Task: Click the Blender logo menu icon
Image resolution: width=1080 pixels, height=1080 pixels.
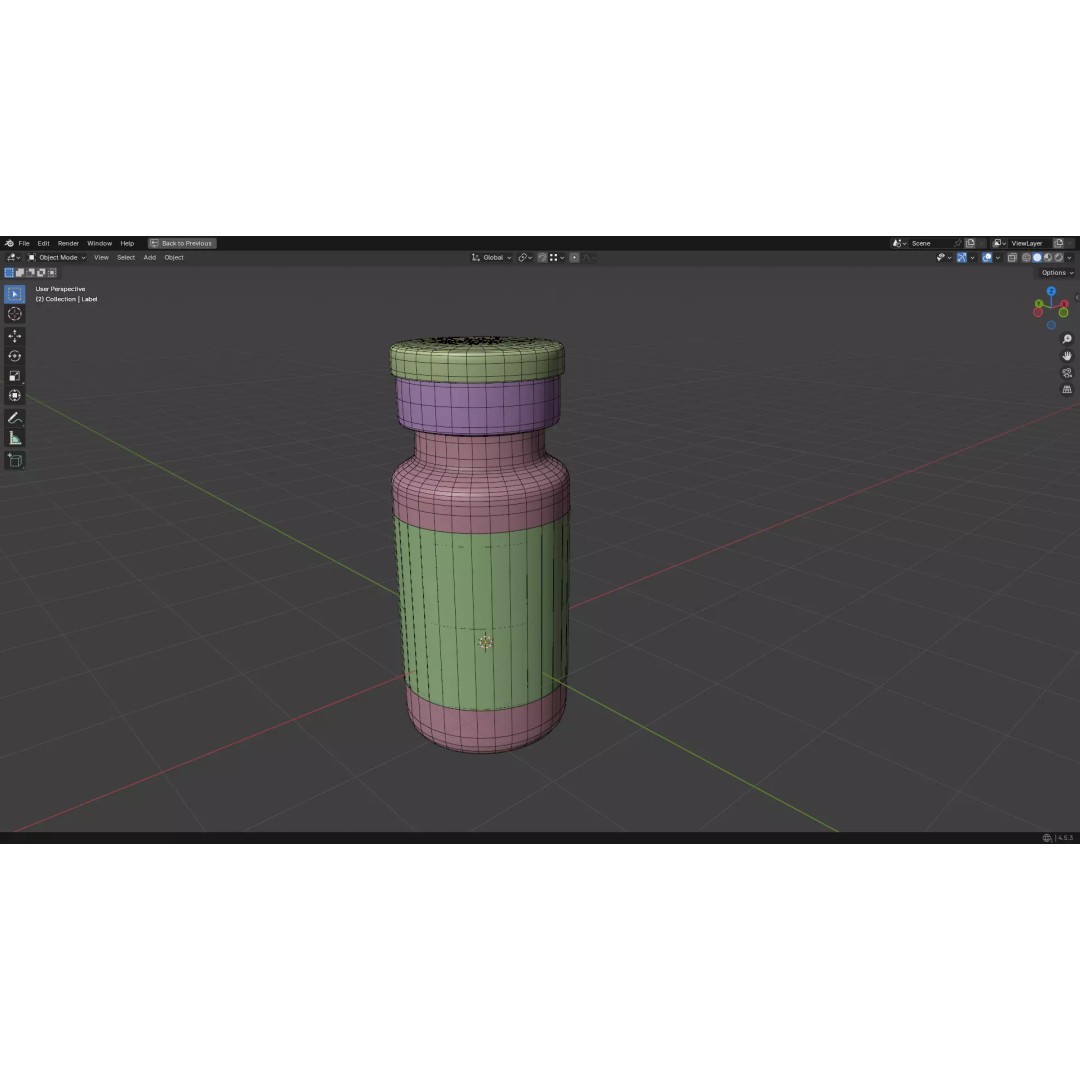Action: pyautogui.click(x=9, y=243)
